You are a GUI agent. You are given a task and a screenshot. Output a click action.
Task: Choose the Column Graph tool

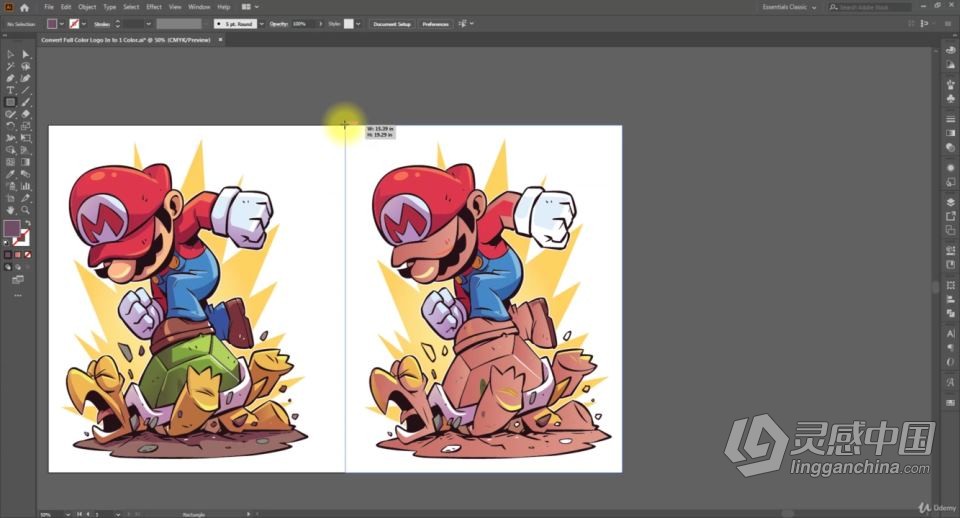26,186
